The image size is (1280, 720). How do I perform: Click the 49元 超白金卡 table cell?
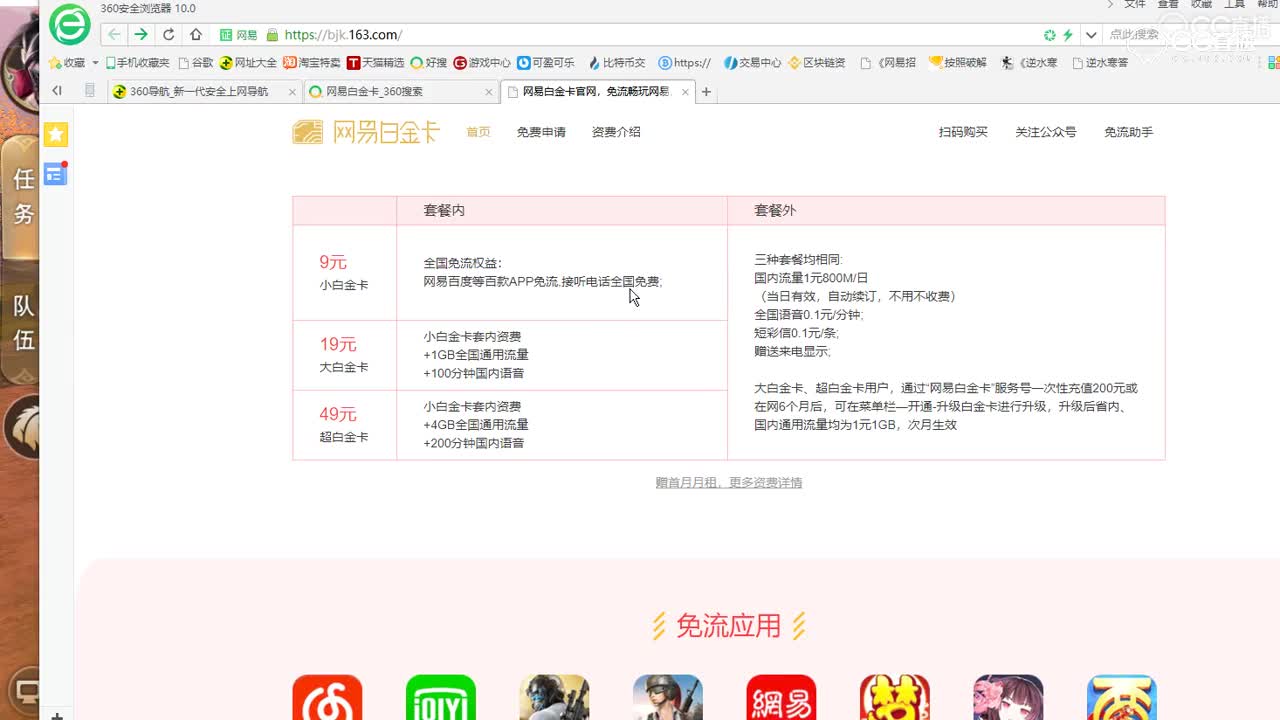[344, 425]
